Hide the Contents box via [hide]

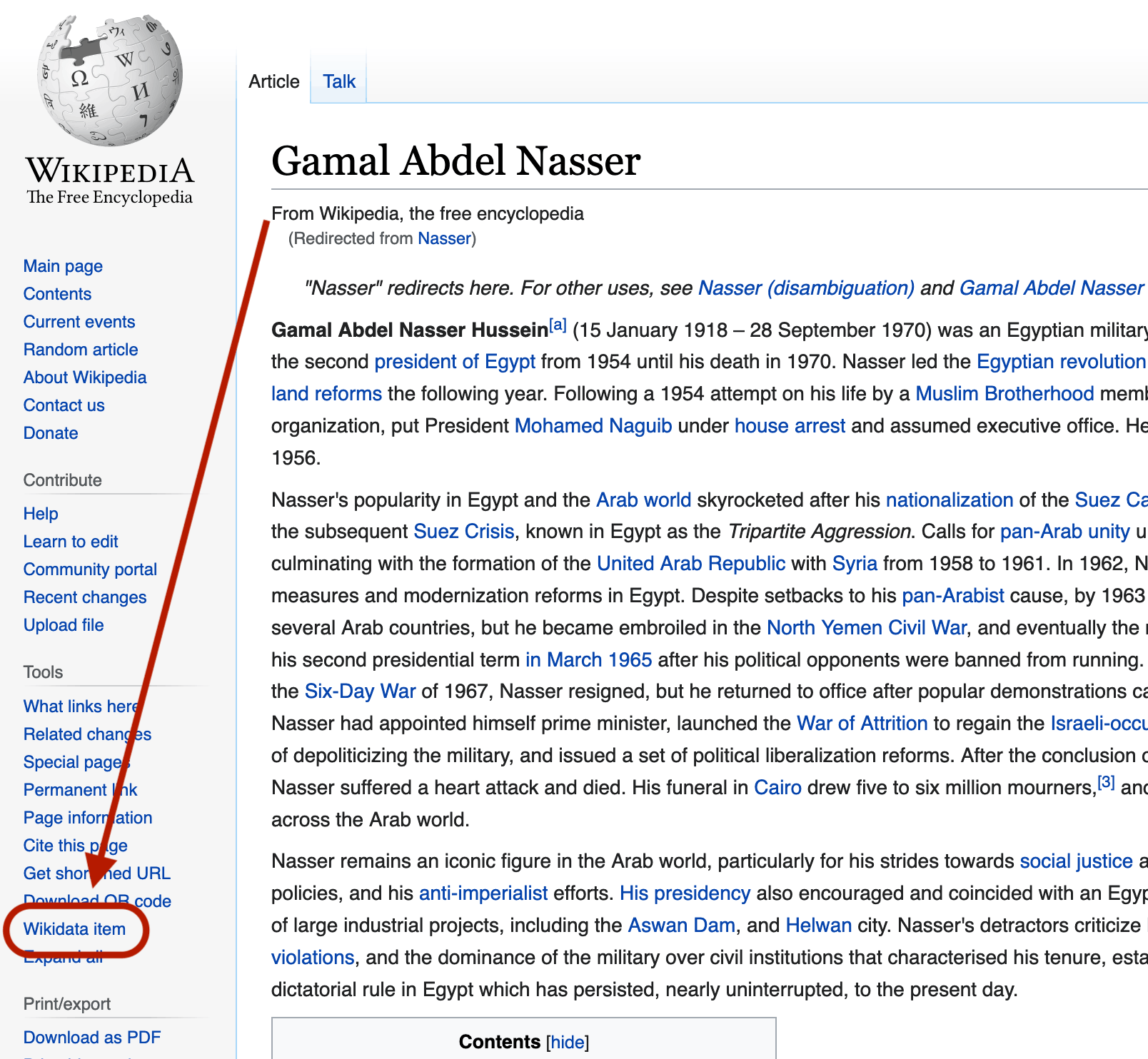click(568, 1043)
